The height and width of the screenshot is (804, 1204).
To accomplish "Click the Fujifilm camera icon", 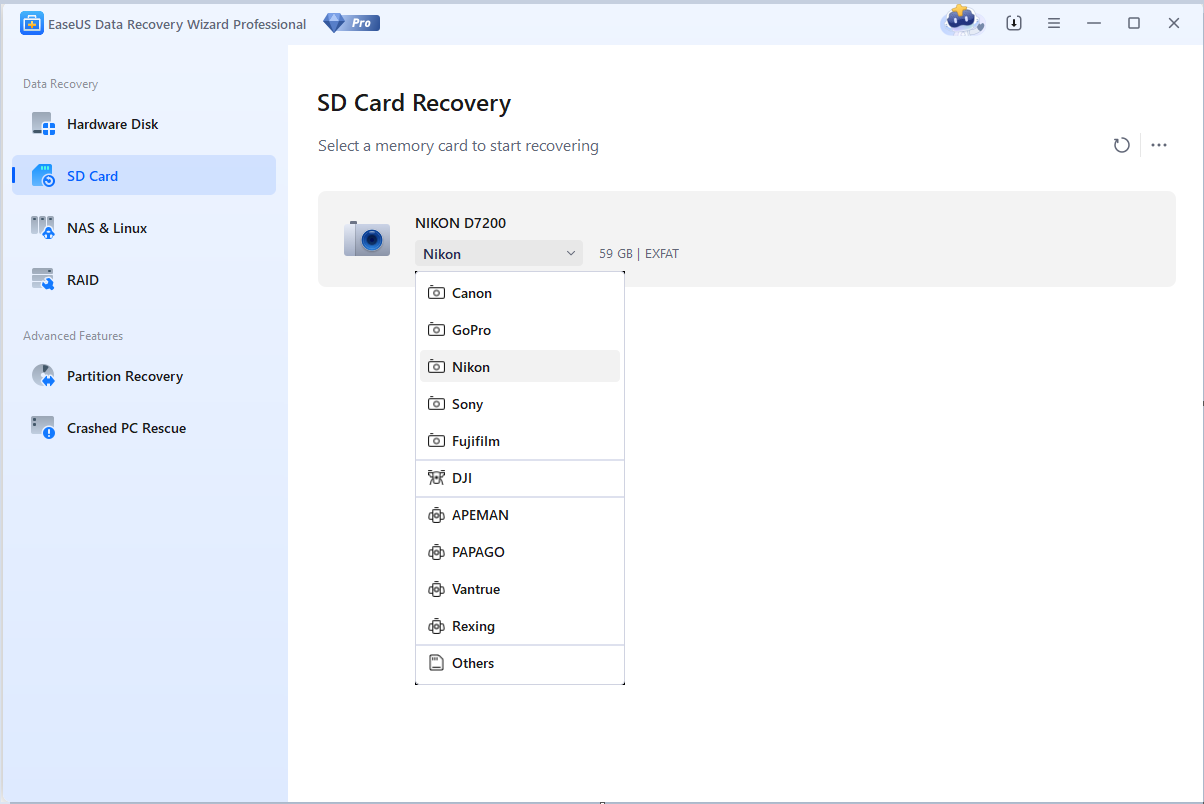I will pyautogui.click(x=436, y=441).
